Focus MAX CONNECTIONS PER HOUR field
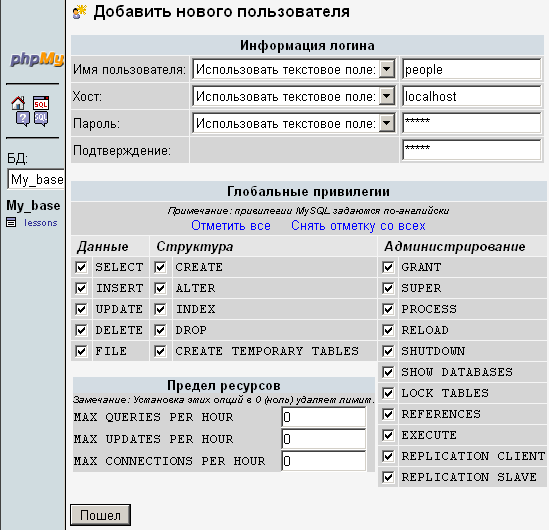The image size is (549, 530). click(x=324, y=461)
